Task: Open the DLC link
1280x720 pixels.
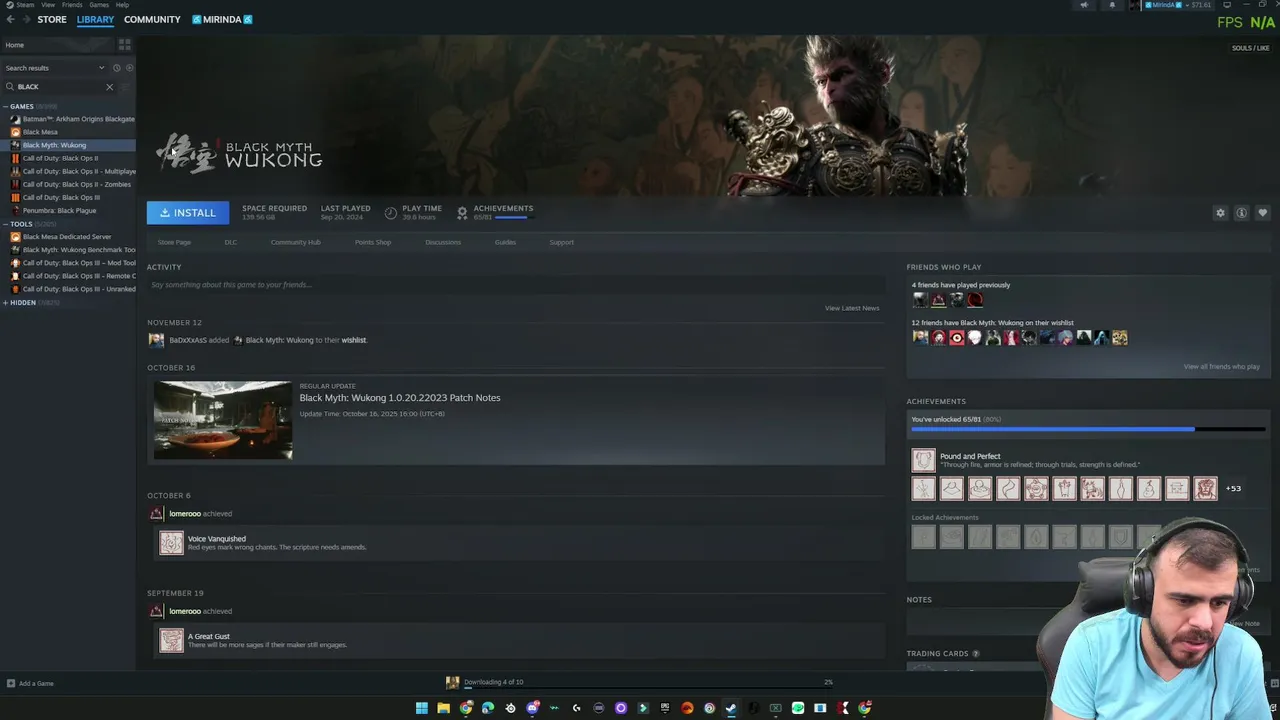Action: (231, 242)
